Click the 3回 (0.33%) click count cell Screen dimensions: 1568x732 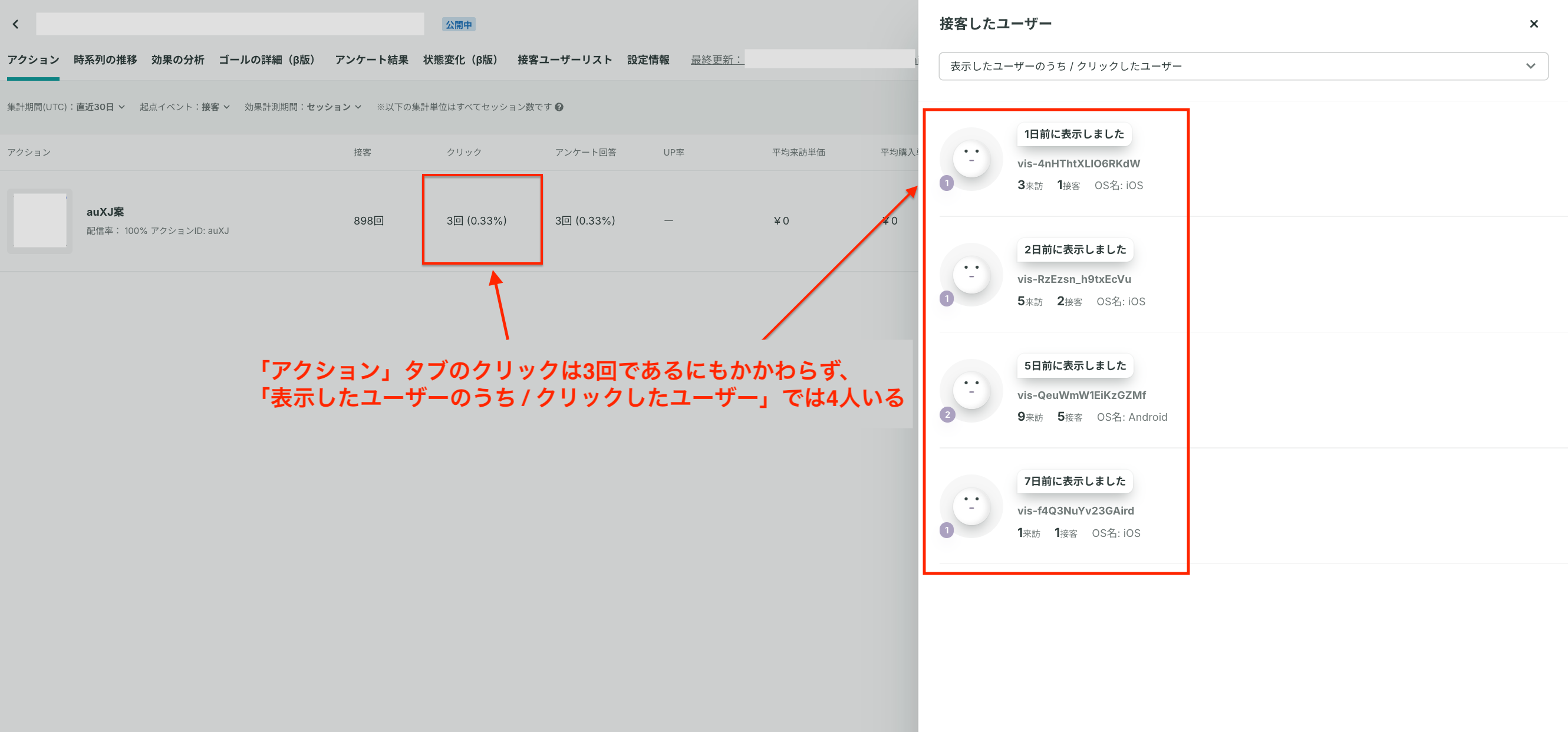coord(477,221)
